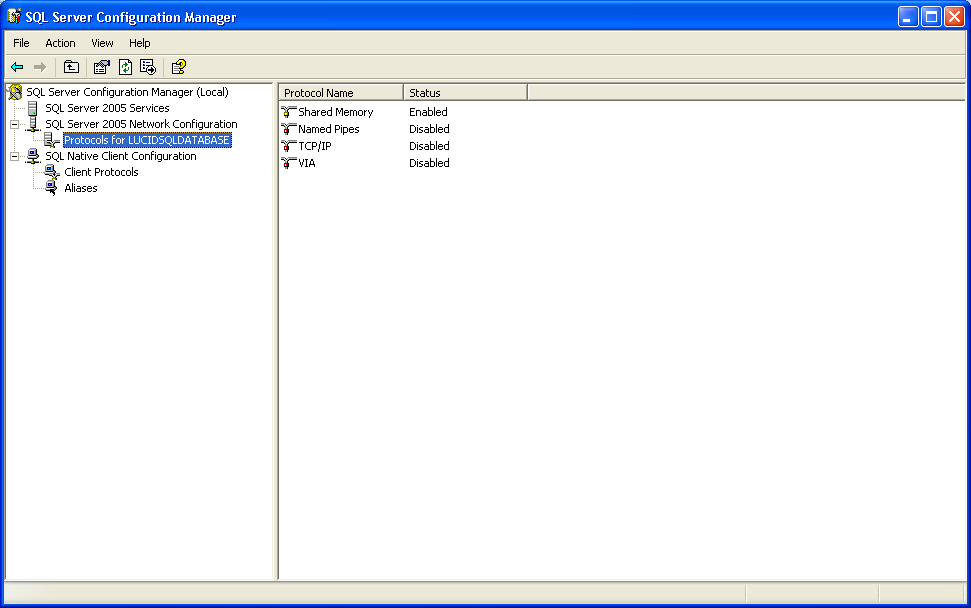
Task: Click Disabled status of VIA
Action: tap(429, 163)
